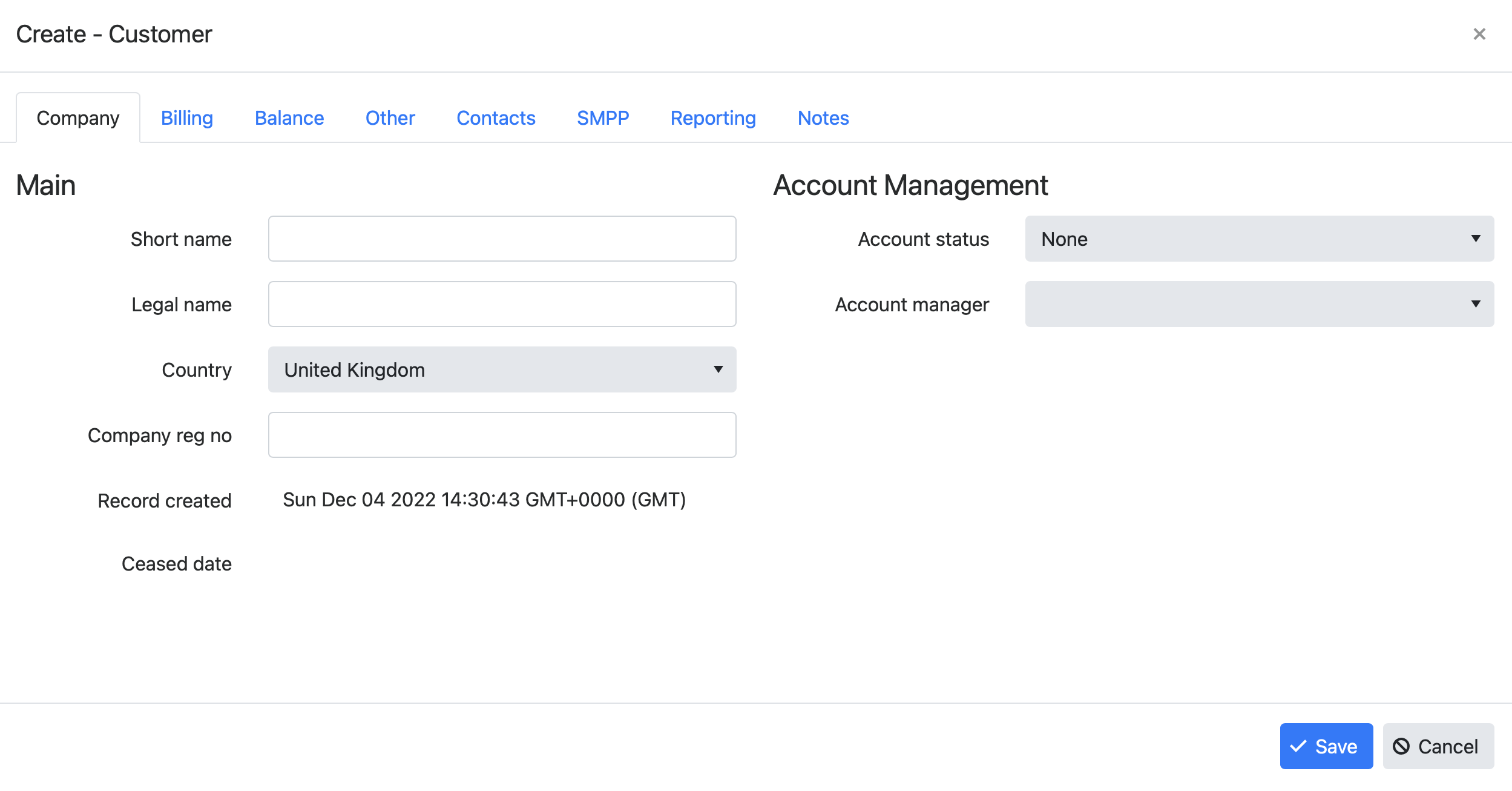Click the Save button to confirm
The height and width of the screenshot is (791, 1512).
[x=1326, y=746]
